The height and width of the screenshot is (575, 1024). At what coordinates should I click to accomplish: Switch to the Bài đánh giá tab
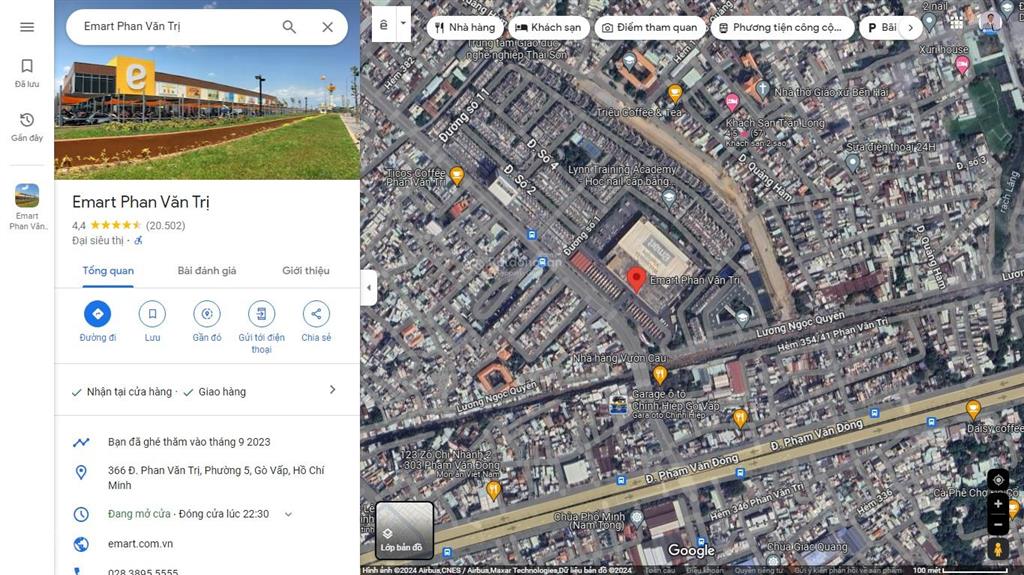point(207,271)
